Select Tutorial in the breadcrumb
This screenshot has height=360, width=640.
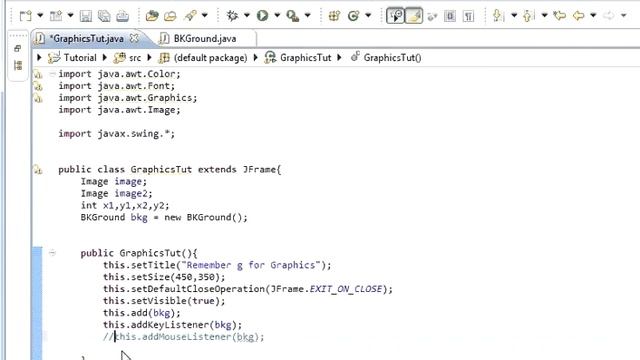[80, 58]
